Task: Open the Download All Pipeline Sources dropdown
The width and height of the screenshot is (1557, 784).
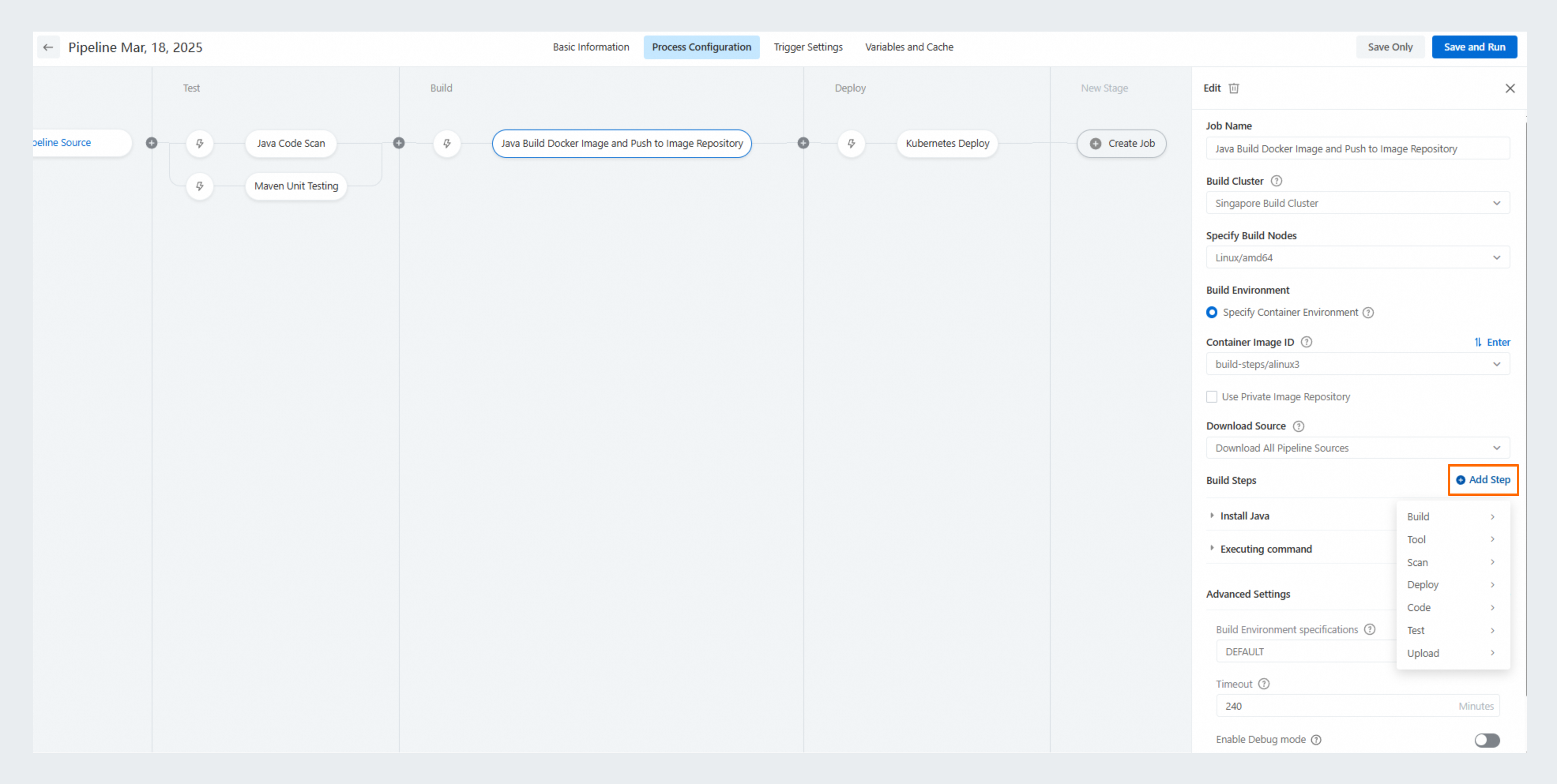Action: [1357, 448]
